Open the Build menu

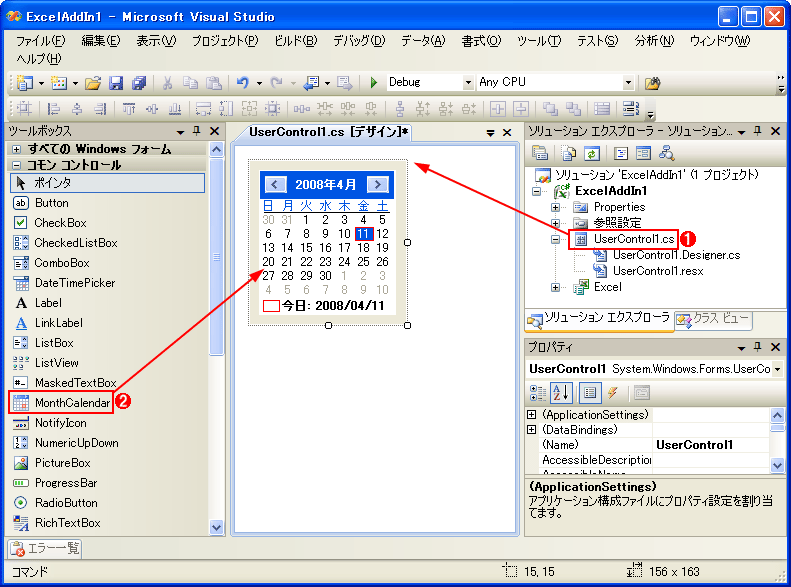pos(296,41)
